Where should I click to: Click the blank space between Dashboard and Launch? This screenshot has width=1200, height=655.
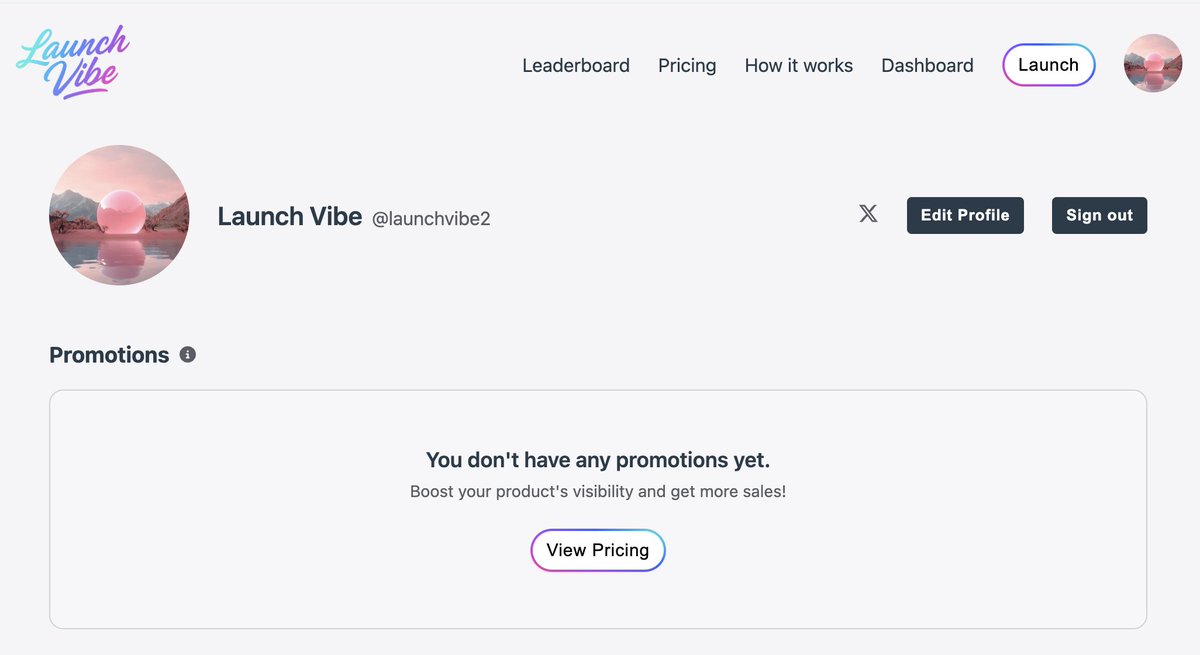point(988,66)
